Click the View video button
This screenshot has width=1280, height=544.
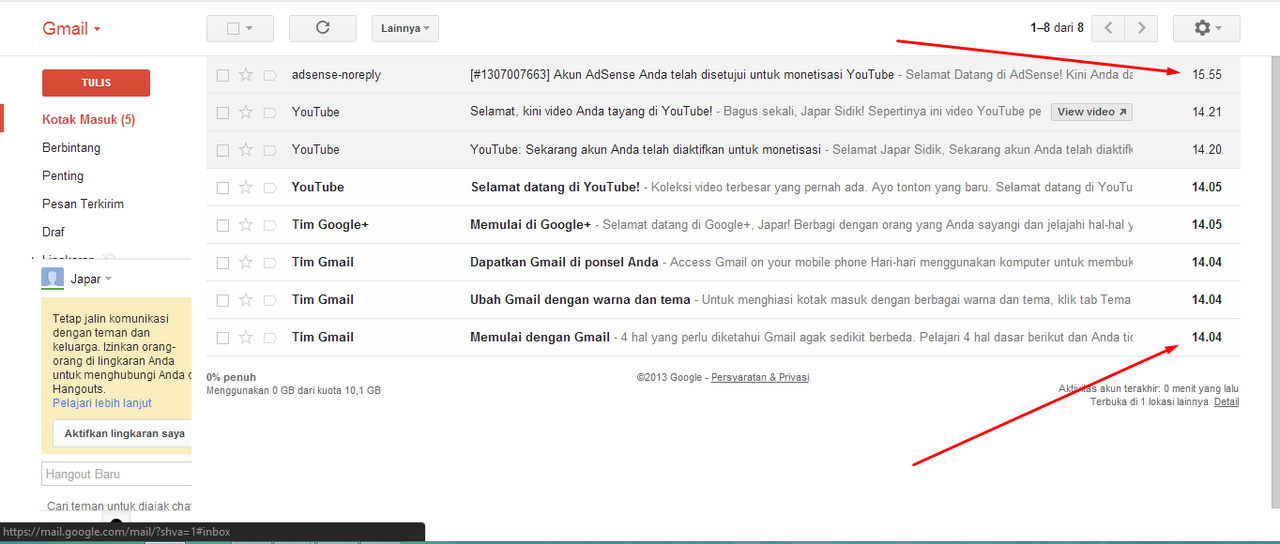click(1091, 112)
